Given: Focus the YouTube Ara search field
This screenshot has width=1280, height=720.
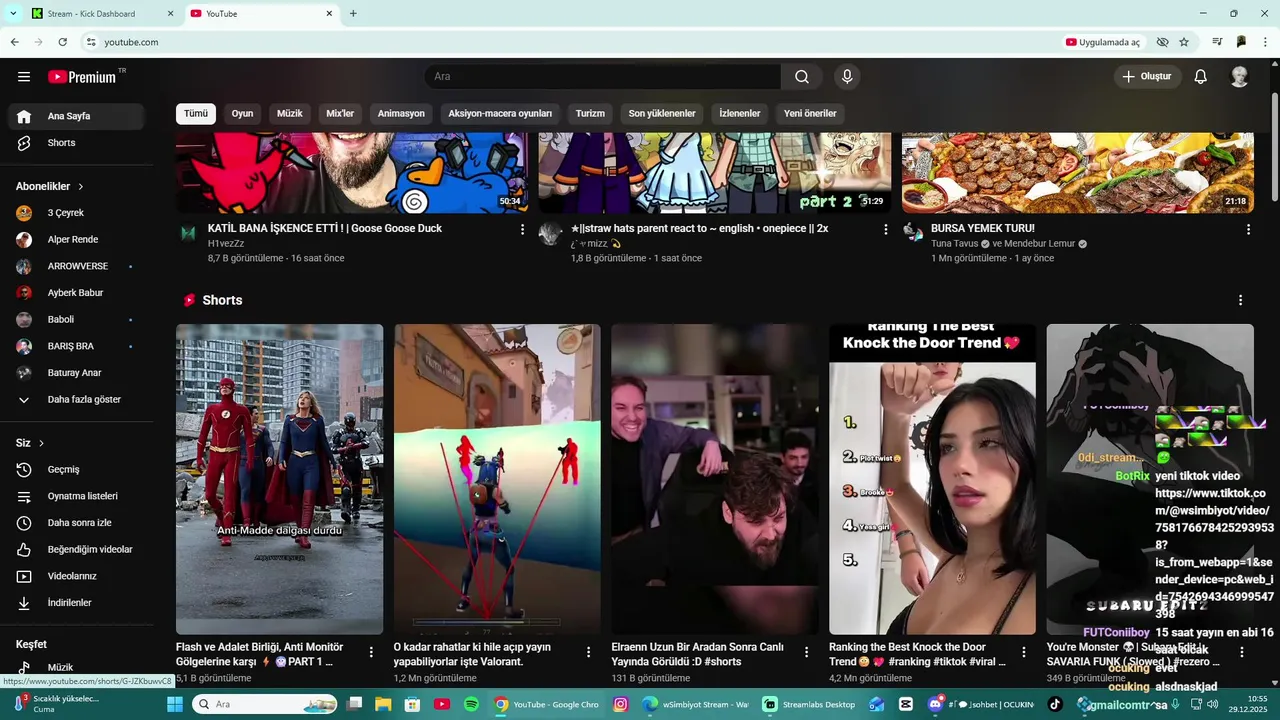Looking at the screenshot, I should (603, 77).
